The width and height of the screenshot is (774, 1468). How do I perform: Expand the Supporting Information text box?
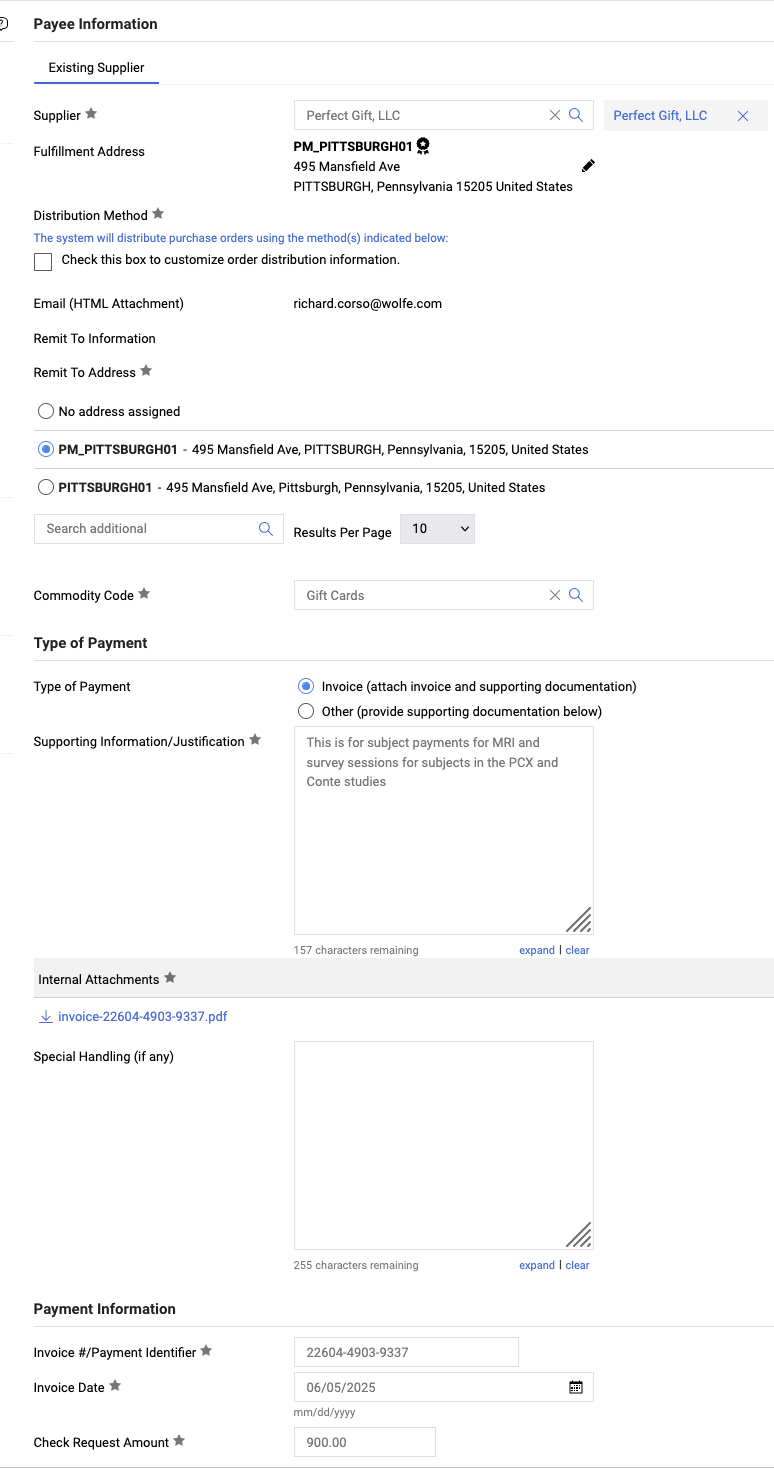pos(537,950)
